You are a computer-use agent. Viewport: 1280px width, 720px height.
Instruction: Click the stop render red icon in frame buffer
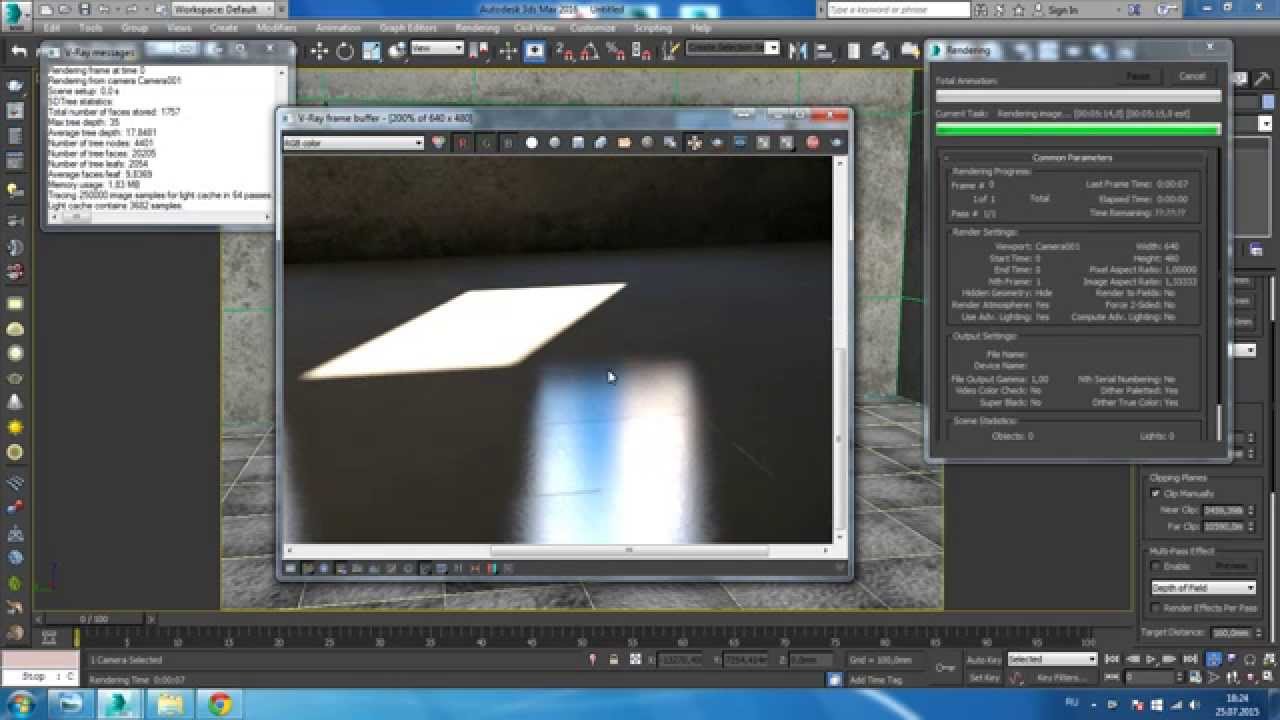813,143
